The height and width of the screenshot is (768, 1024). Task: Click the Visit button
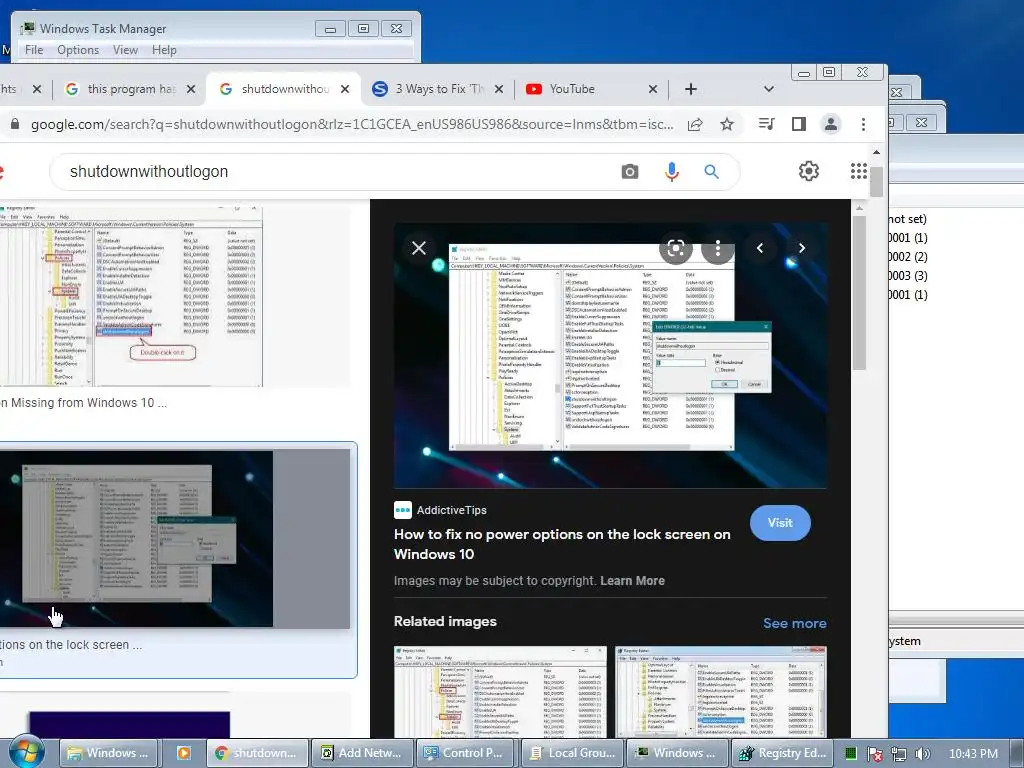(x=780, y=522)
